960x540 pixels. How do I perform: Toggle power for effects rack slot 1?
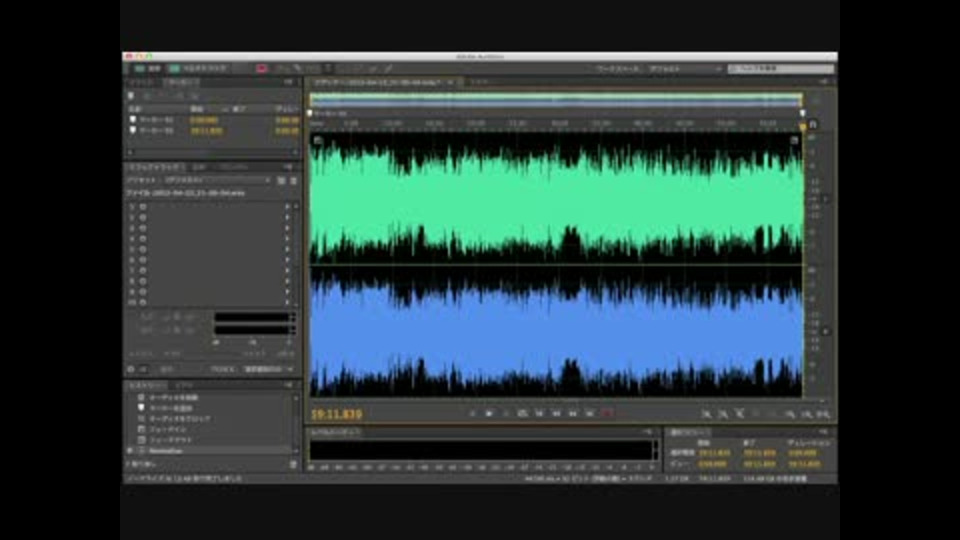point(143,207)
